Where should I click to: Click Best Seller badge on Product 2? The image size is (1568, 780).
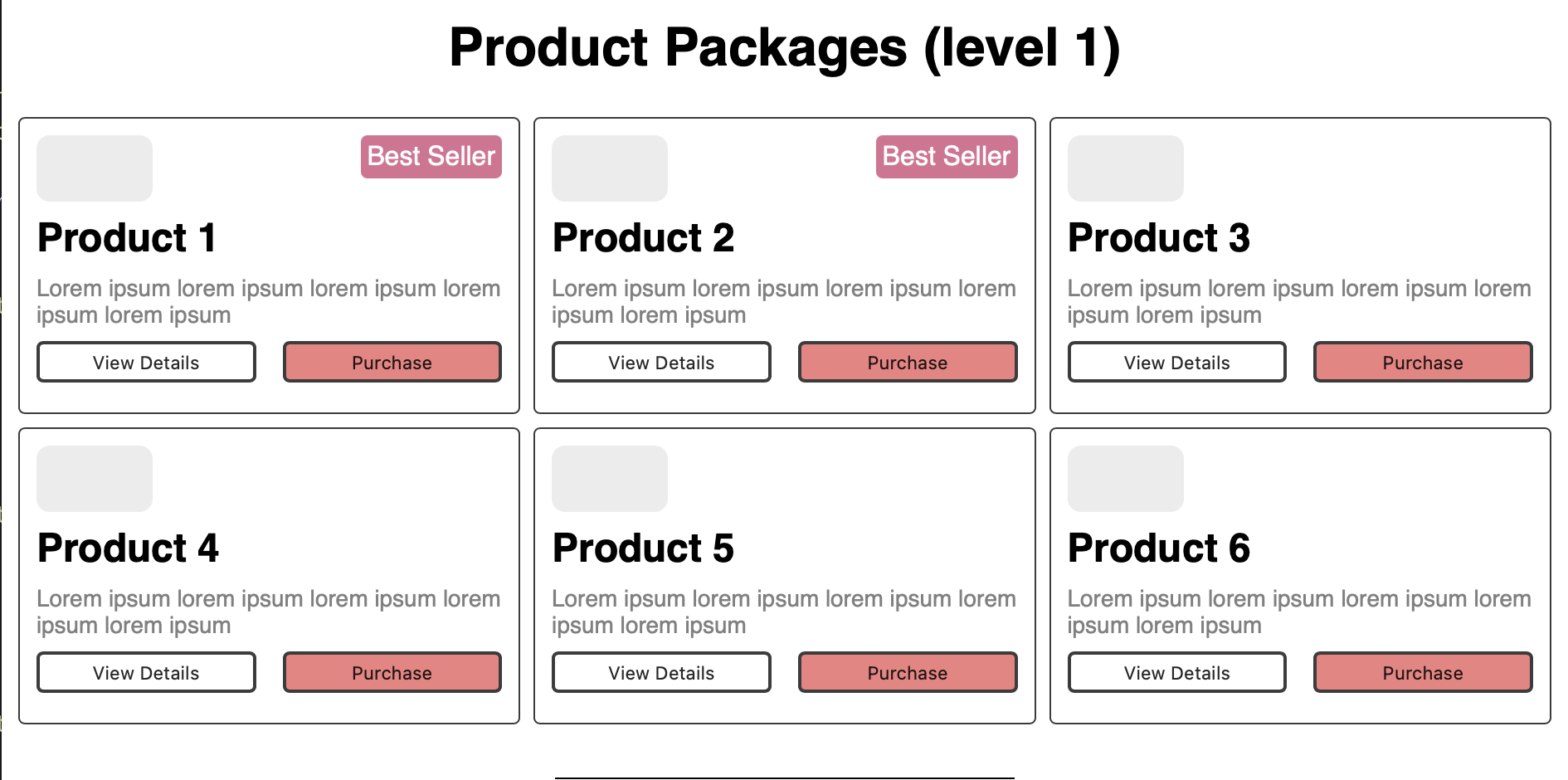click(x=947, y=157)
